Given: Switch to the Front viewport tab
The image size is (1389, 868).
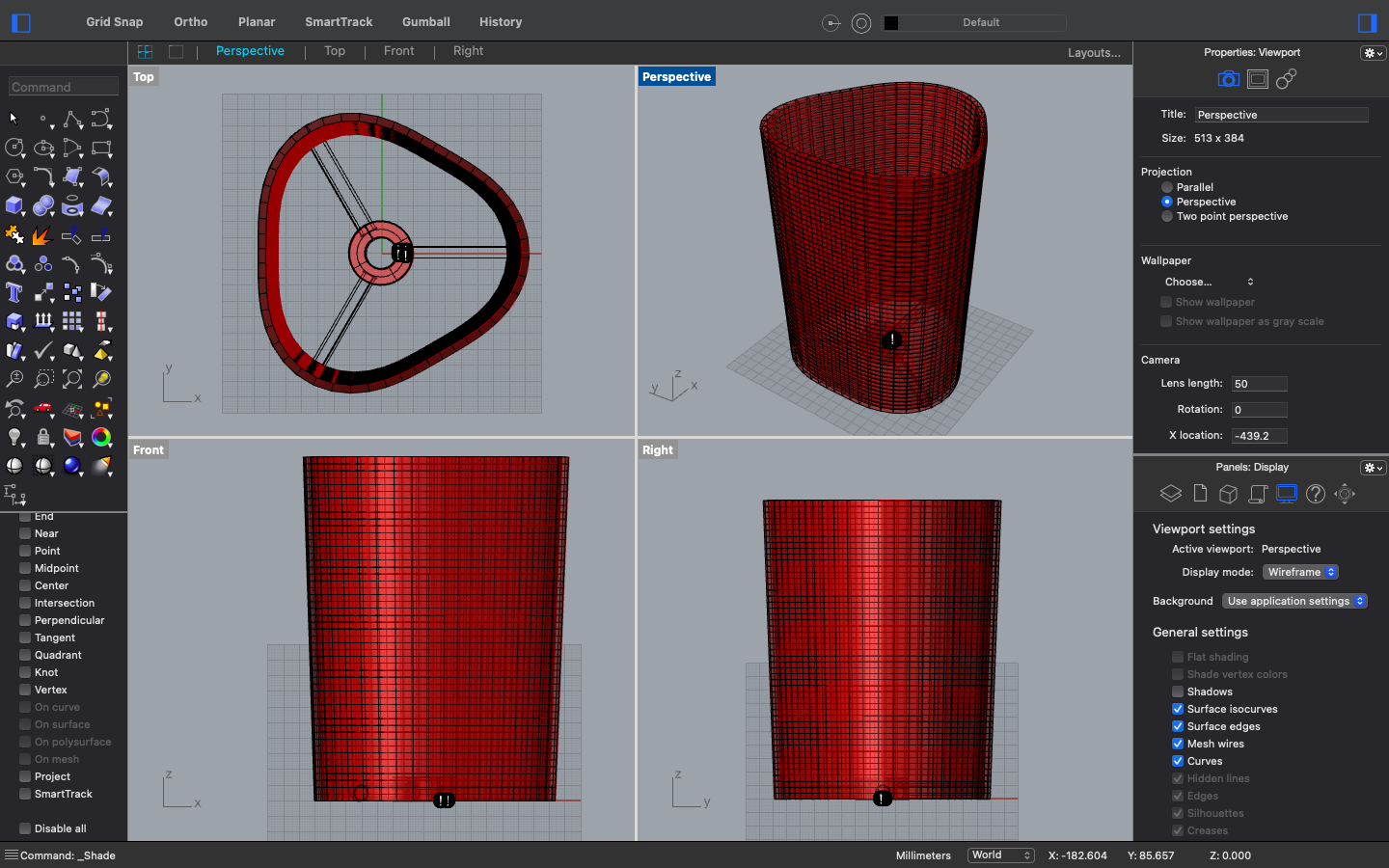Looking at the screenshot, I should pos(398,51).
